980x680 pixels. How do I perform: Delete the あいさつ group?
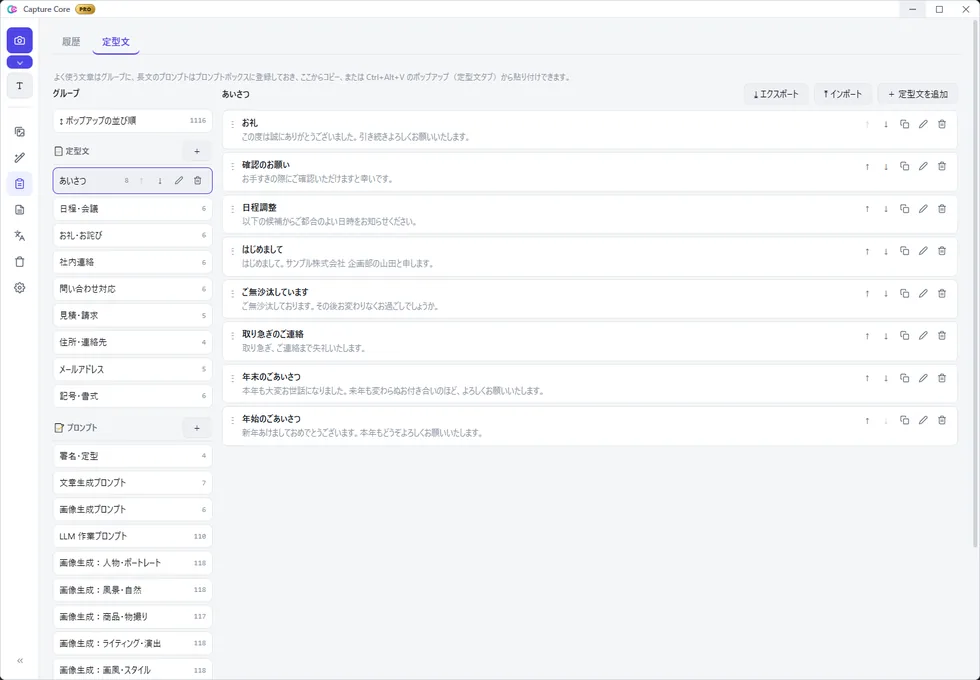click(198, 181)
